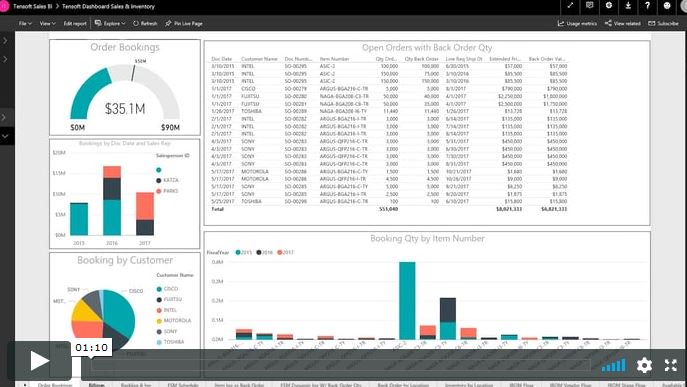Click the $8,021,333 total value

coord(509,209)
